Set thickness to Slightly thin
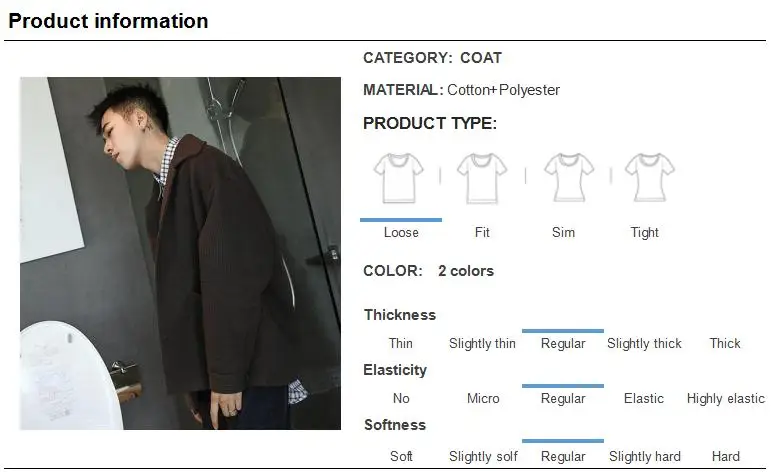775x472 pixels. click(482, 343)
